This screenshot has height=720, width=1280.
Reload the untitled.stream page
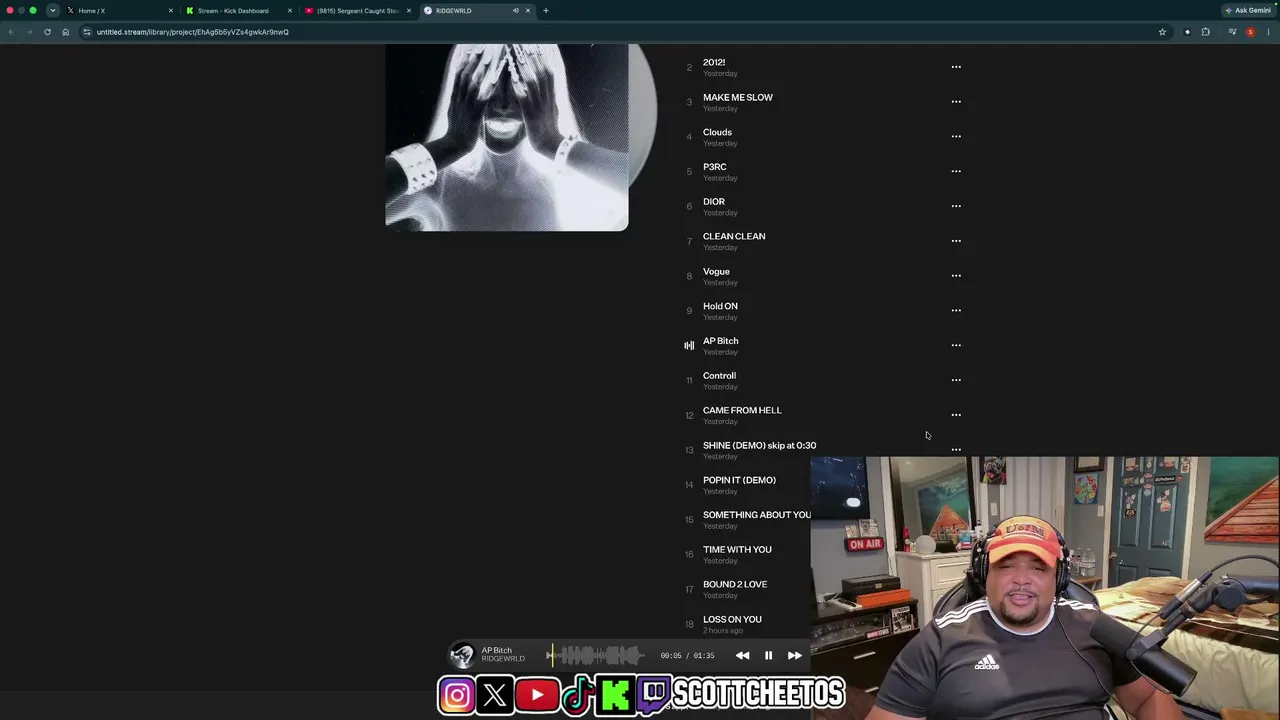click(47, 32)
